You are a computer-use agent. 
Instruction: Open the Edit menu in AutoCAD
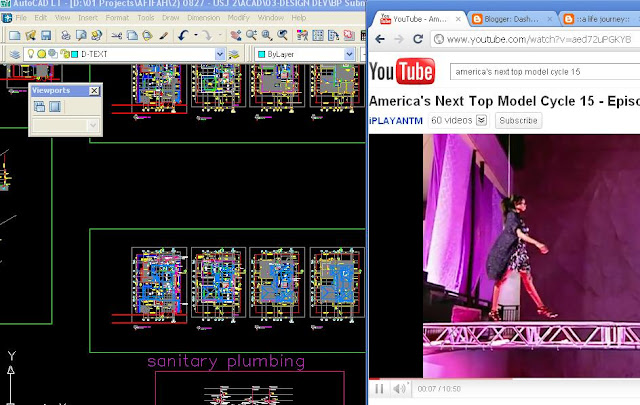click(40, 18)
